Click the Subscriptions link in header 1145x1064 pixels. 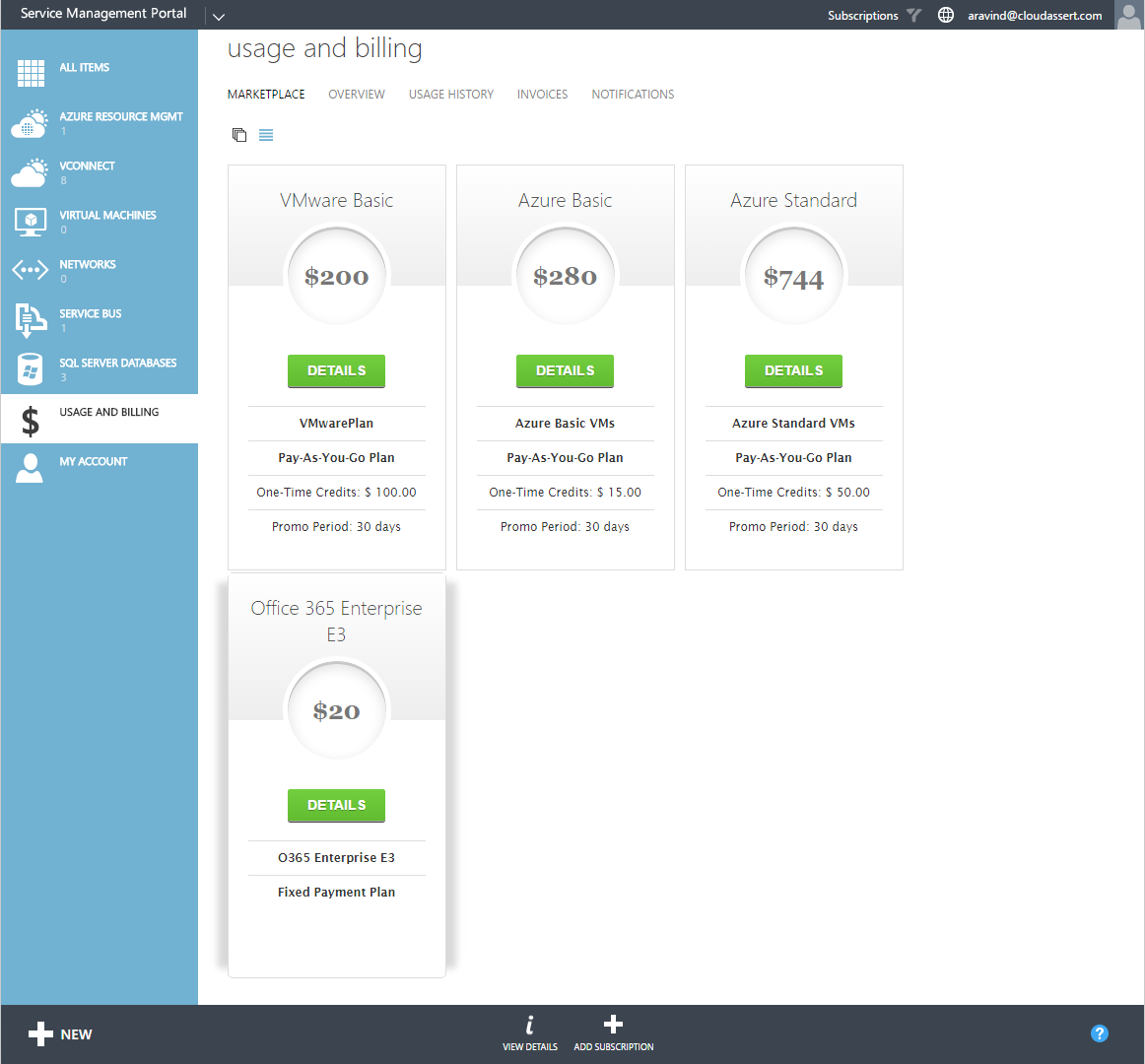pyautogui.click(x=863, y=16)
